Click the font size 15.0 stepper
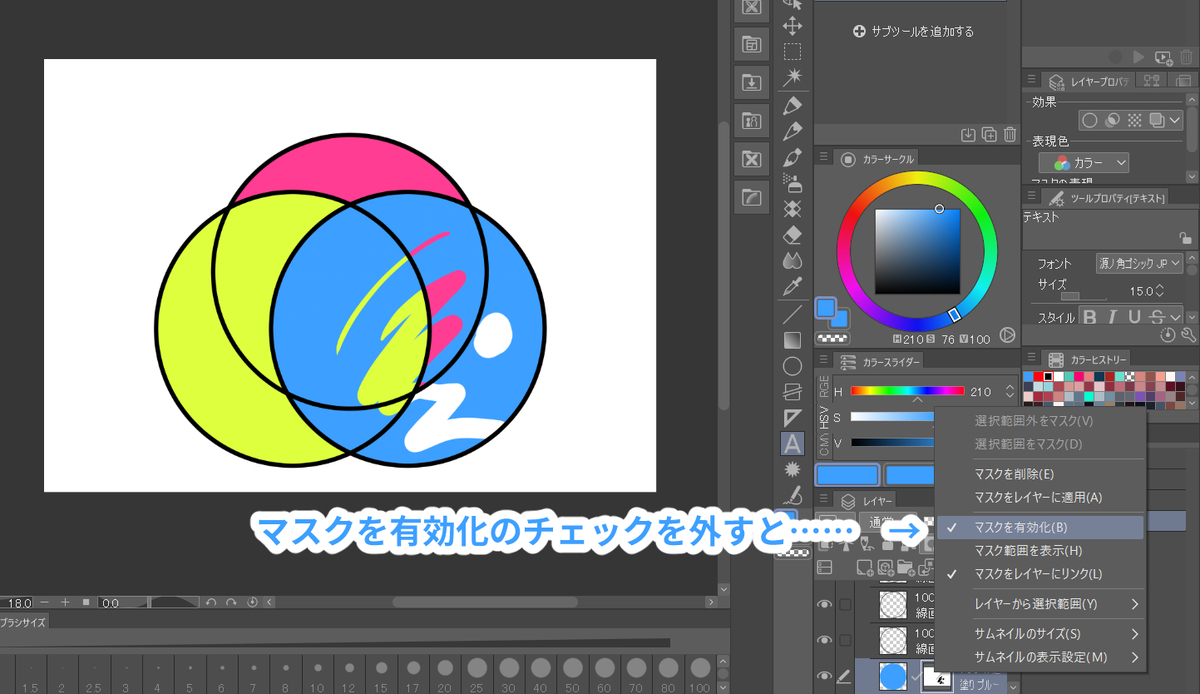Viewport: 1200px width, 694px height. [x=1160, y=291]
